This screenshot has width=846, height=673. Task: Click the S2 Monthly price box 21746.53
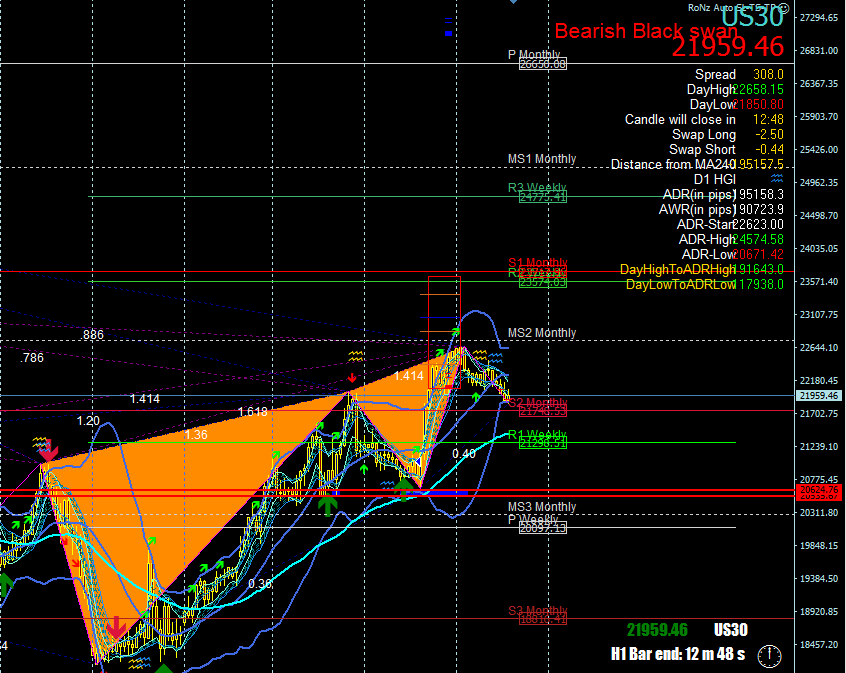click(x=543, y=412)
